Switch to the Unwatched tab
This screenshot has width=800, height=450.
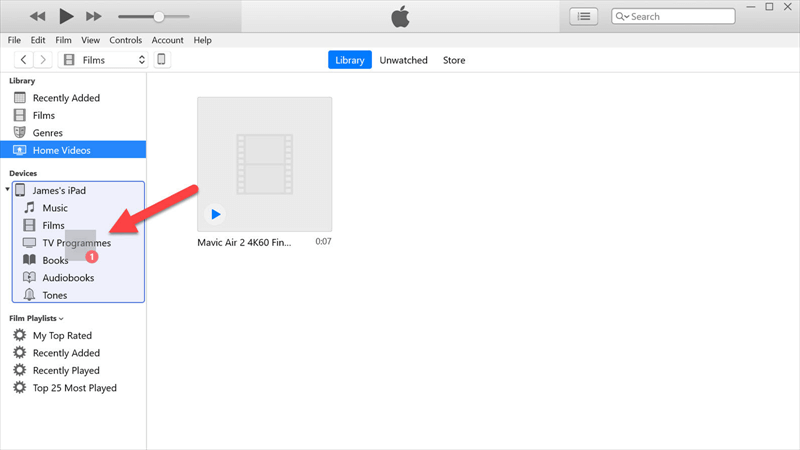pyautogui.click(x=403, y=60)
